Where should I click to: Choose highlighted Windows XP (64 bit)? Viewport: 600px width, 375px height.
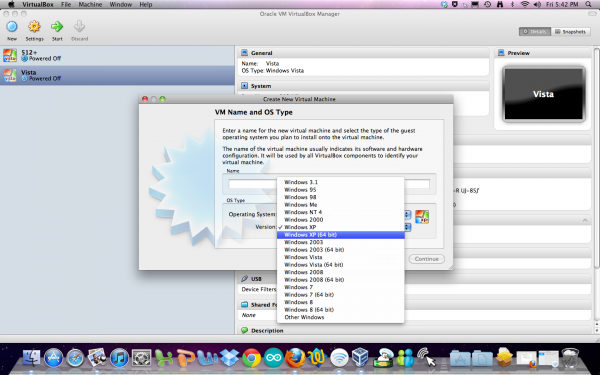[x=341, y=235]
